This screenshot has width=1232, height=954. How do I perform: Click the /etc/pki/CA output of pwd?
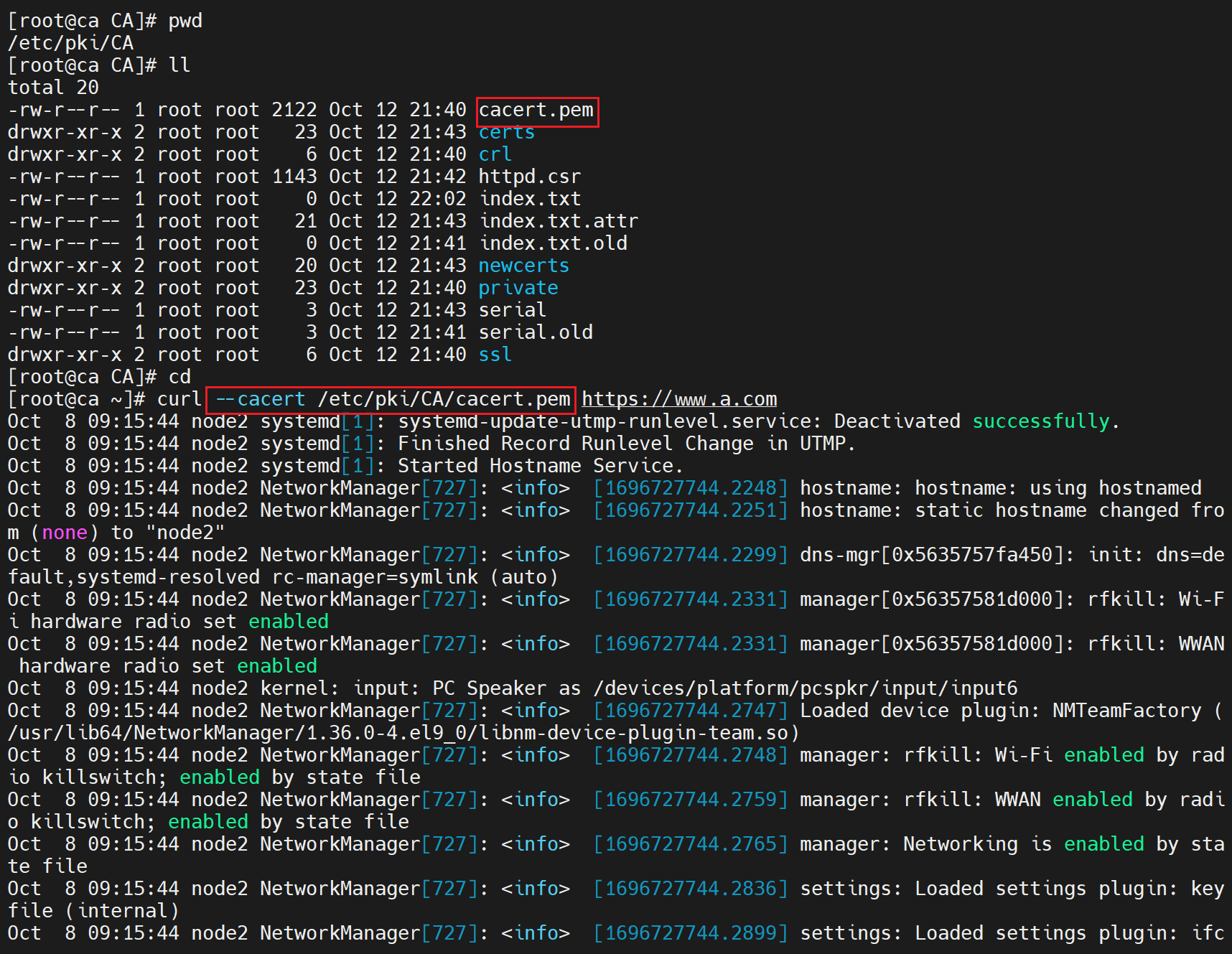pos(70,43)
